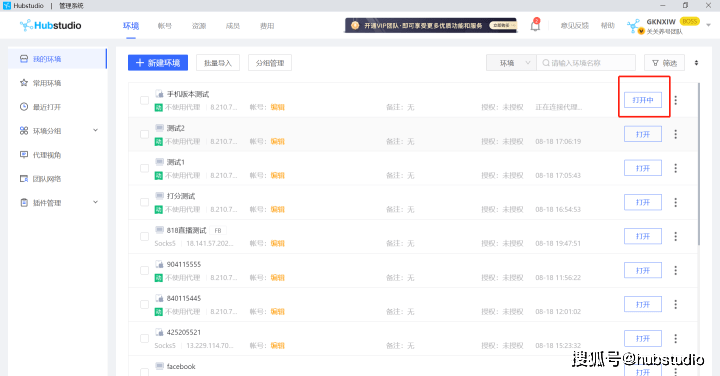Click 打开 for the 818直播测试 environment

point(643,236)
